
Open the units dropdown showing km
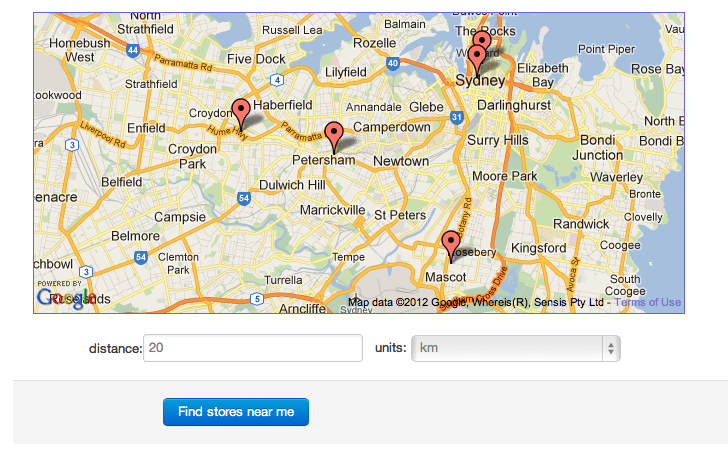point(515,348)
